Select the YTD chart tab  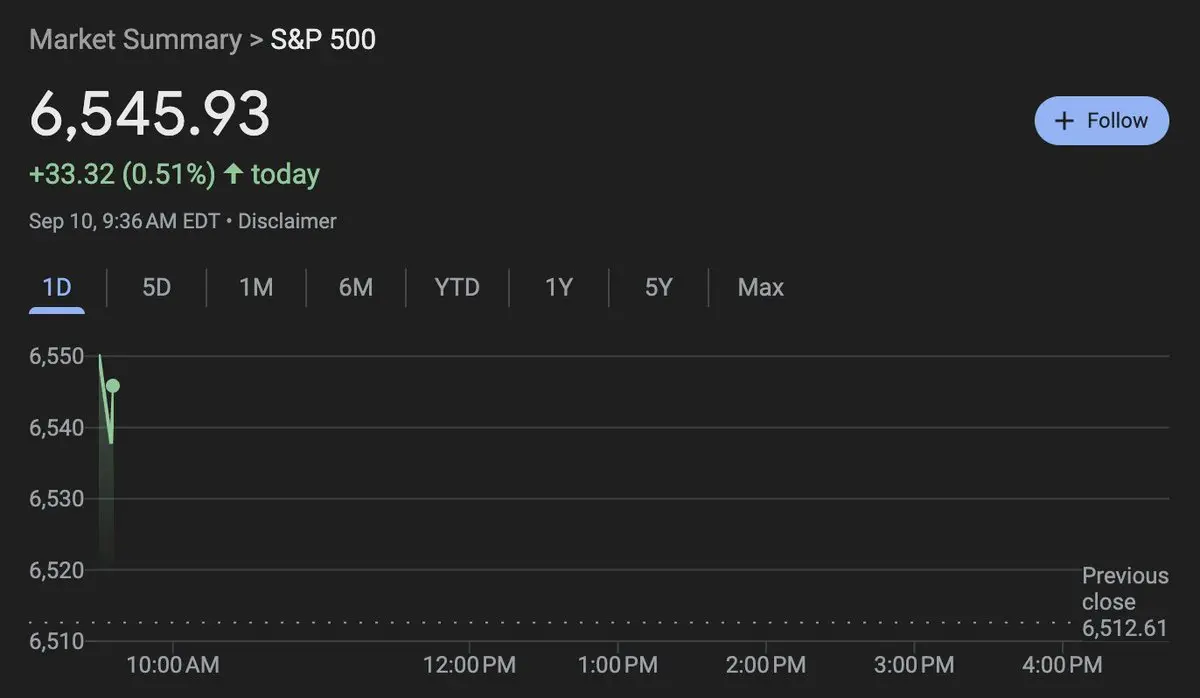(457, 288)
